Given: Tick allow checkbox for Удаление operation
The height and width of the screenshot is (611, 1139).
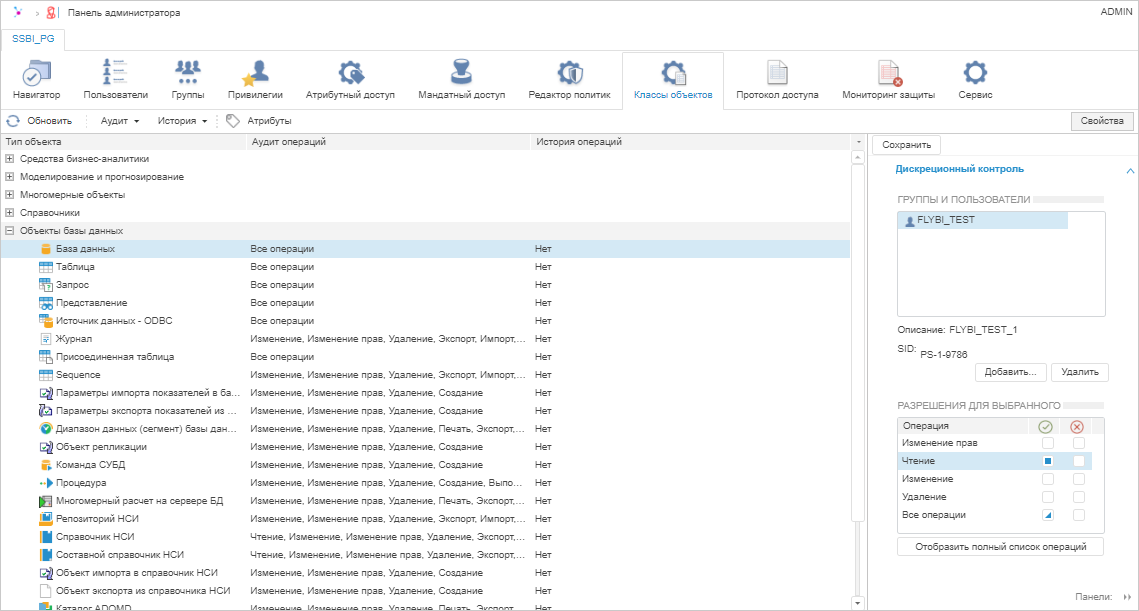Looking at the screenshot, I should click(x=1048, y=497).
